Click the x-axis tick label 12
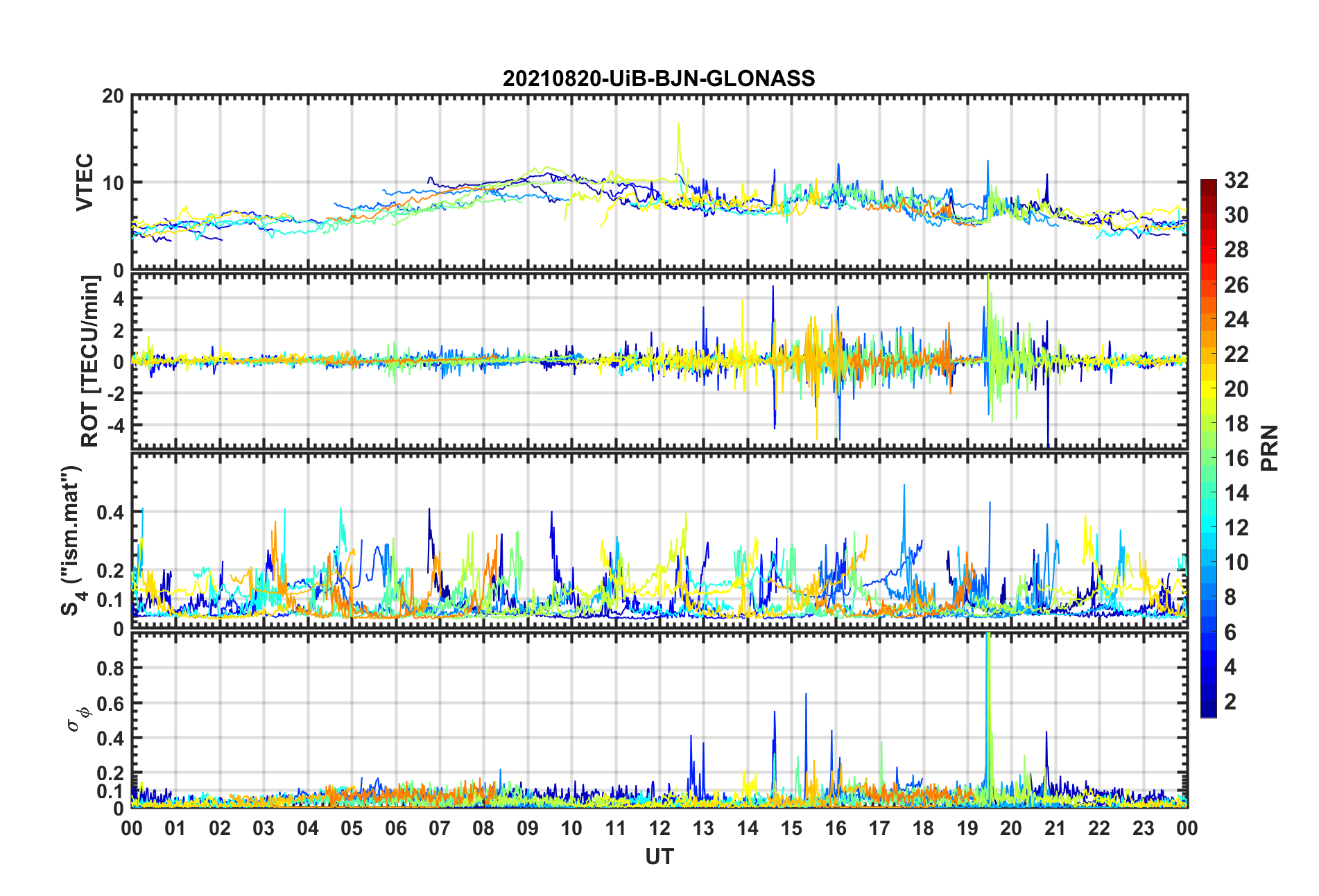This screenshot has height=896, width=1319. [659, 828]
